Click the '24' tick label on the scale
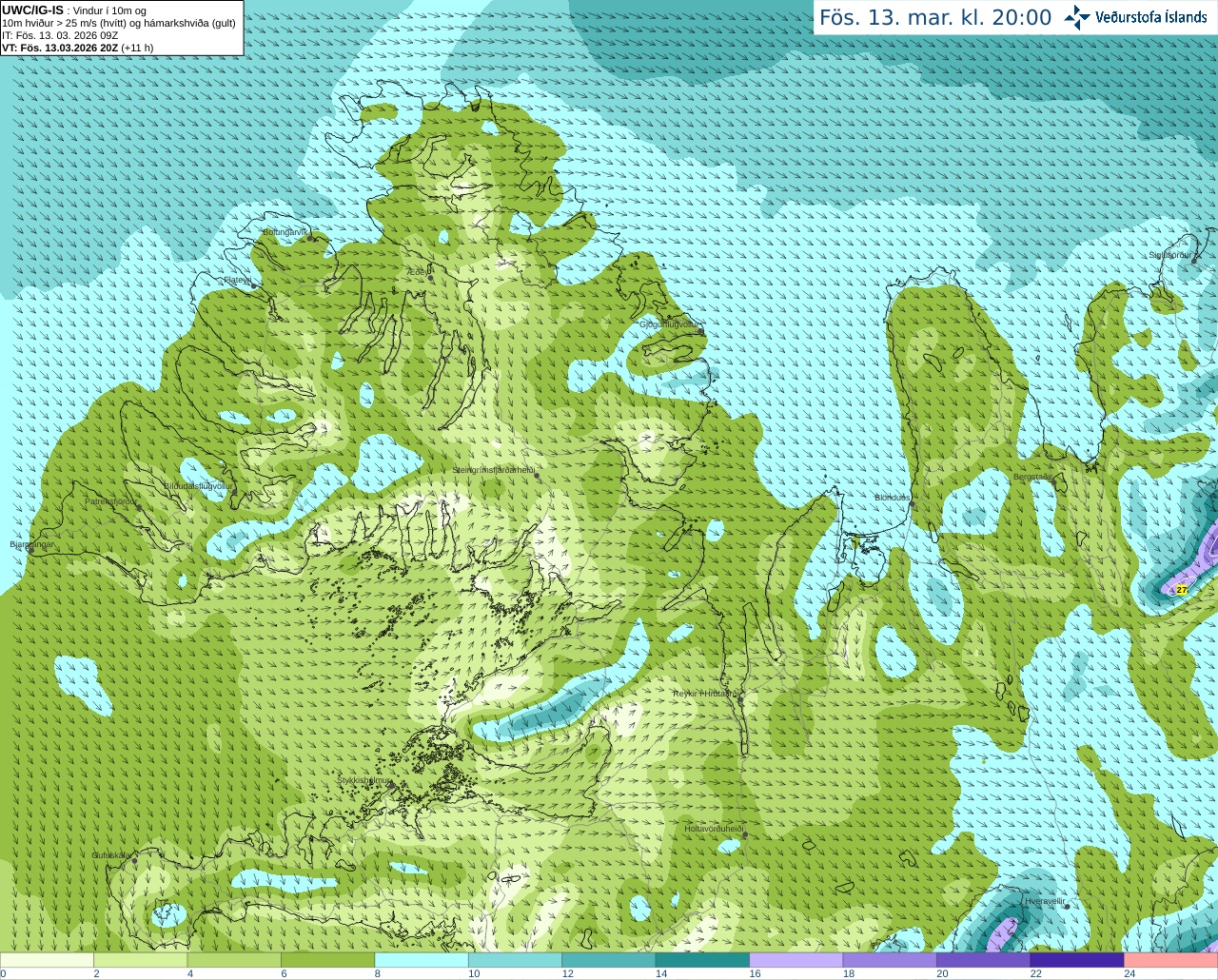This screenshot has width=1218, height=980. (1130, 973)
